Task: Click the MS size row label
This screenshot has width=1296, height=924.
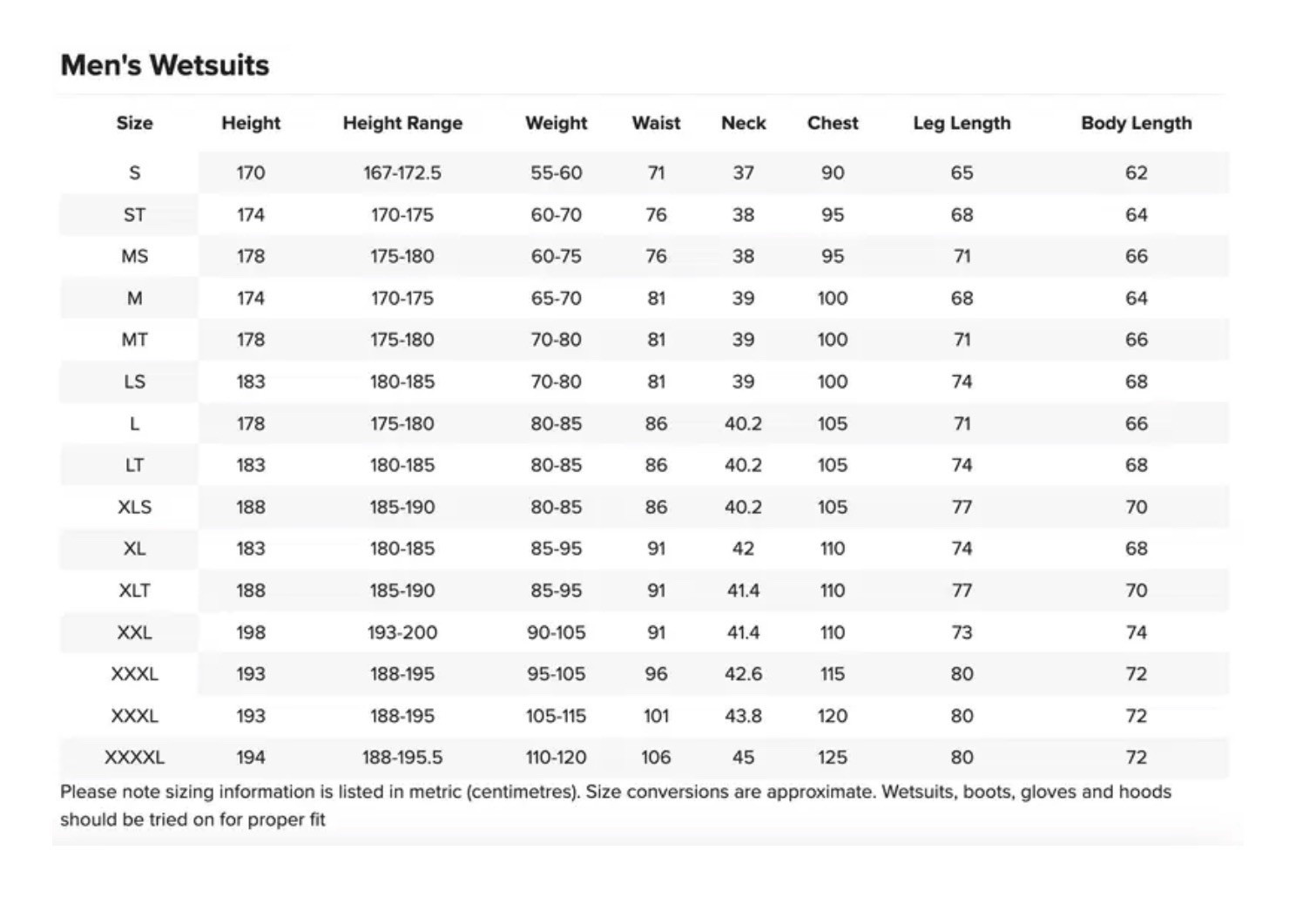Action: pos(134,256)
